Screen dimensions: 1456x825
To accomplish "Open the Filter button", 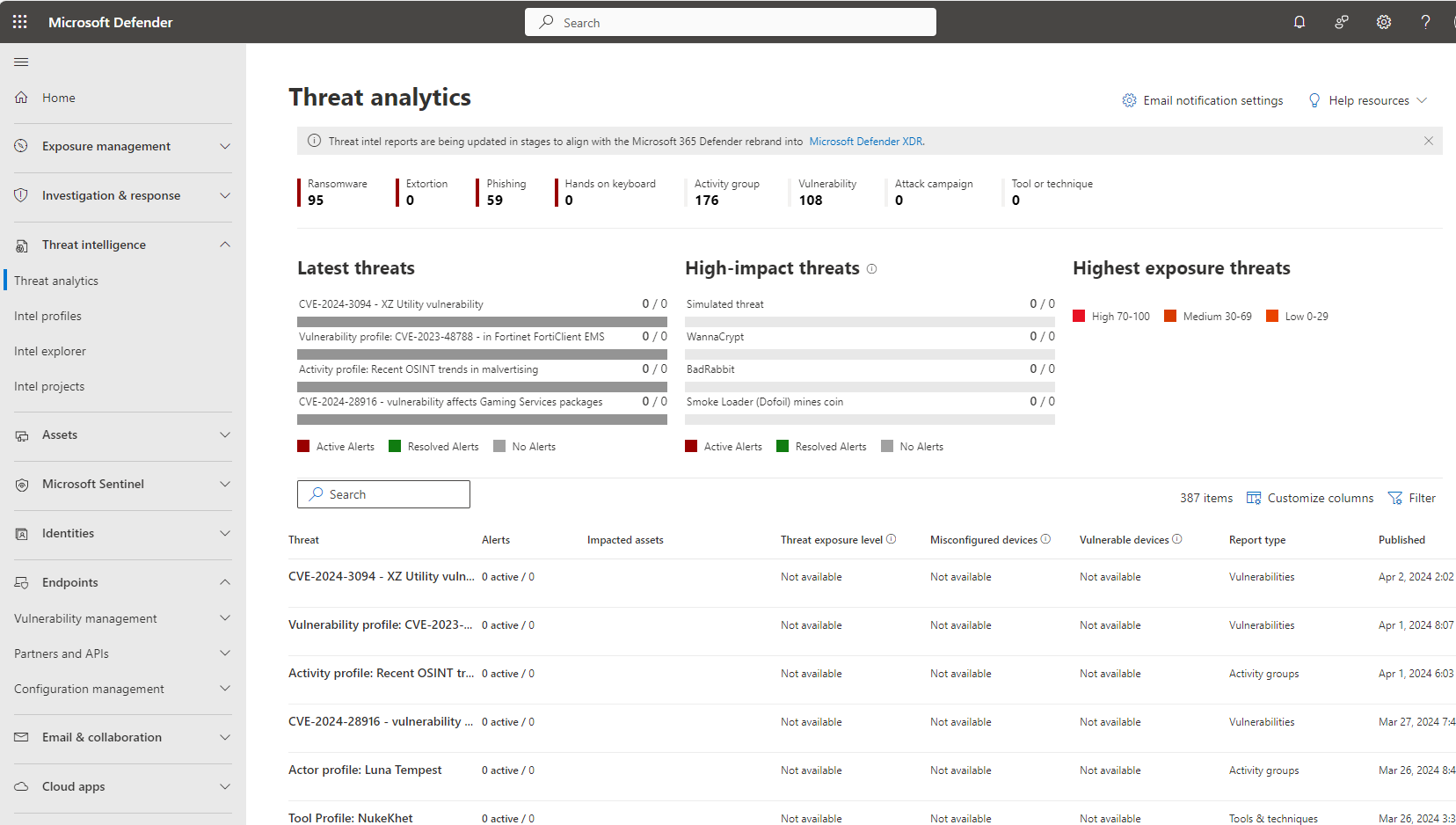I will pyautogui.click(x=1412, y=498).
